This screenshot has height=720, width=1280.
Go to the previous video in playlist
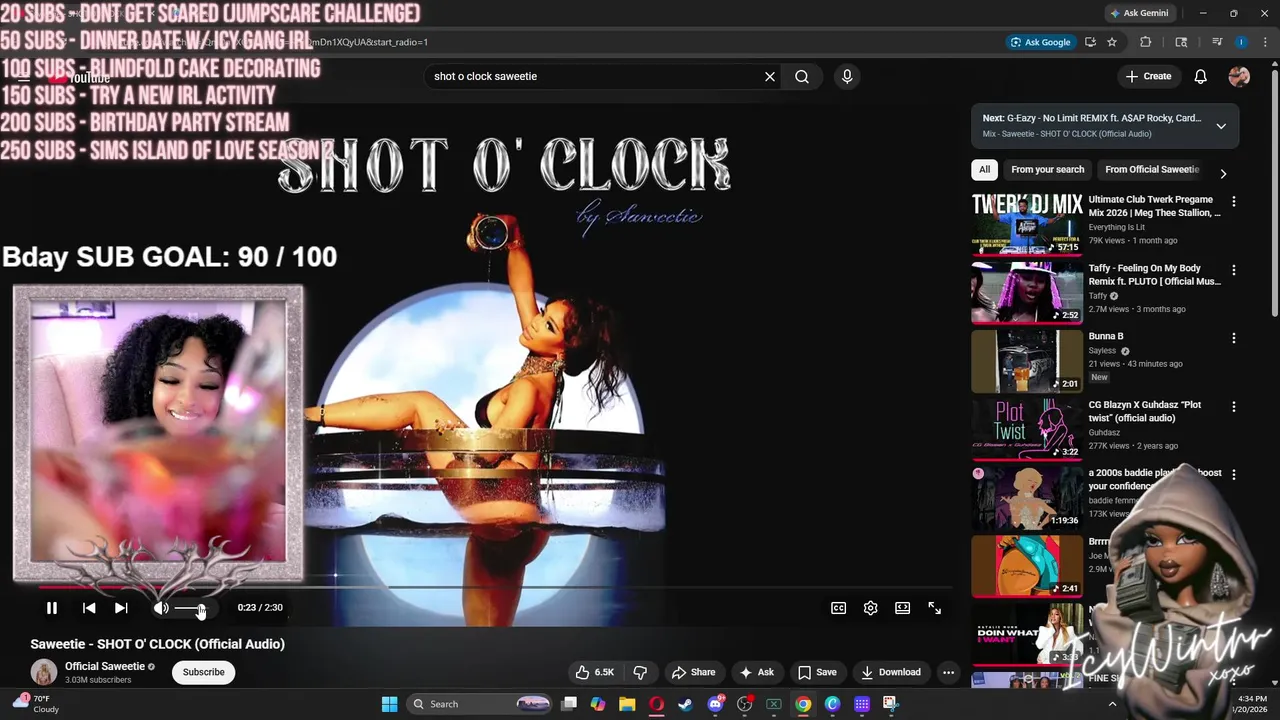(x=89, y=608)
